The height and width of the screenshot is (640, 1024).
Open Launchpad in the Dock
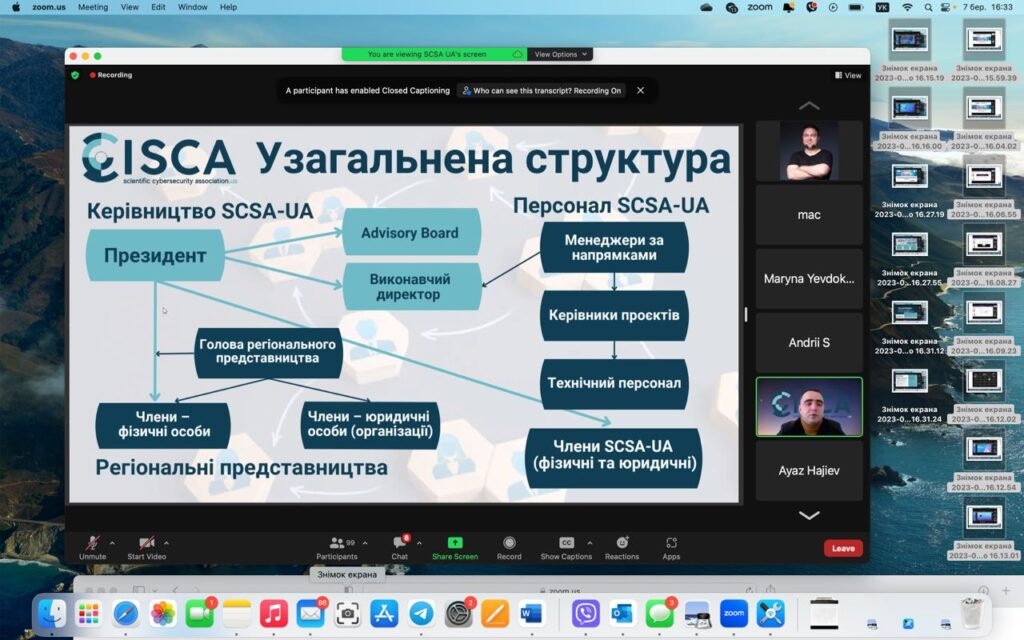point(88,613)
